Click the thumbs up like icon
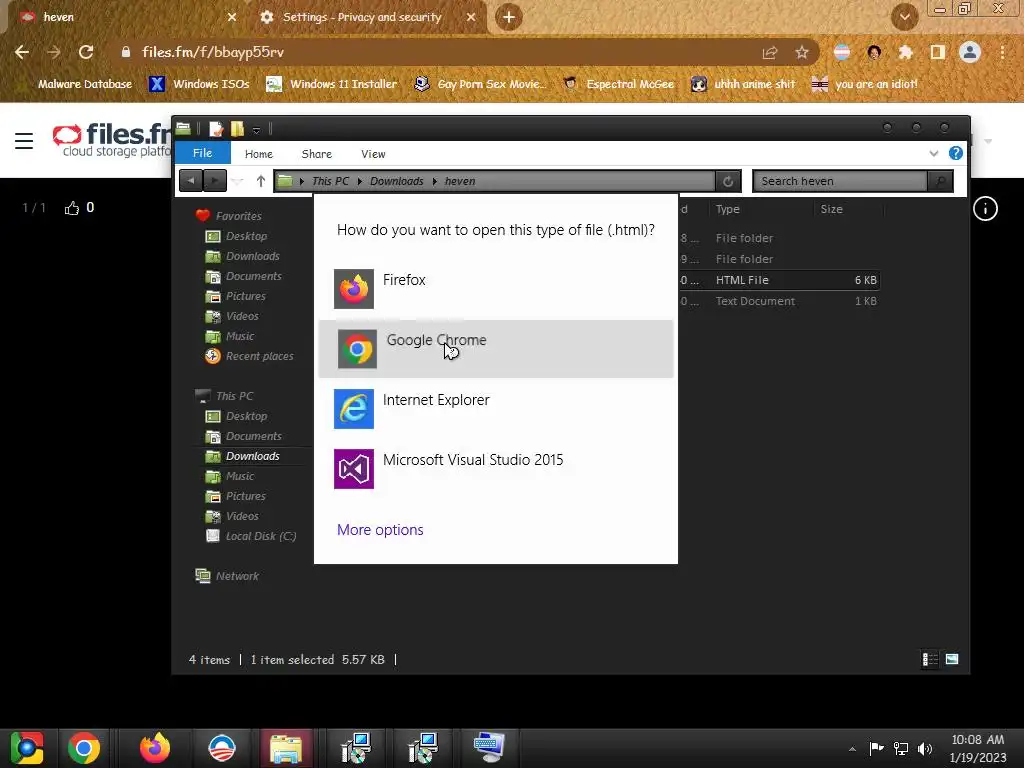This screenshot has height=768, width=1024. coord(72,208)
